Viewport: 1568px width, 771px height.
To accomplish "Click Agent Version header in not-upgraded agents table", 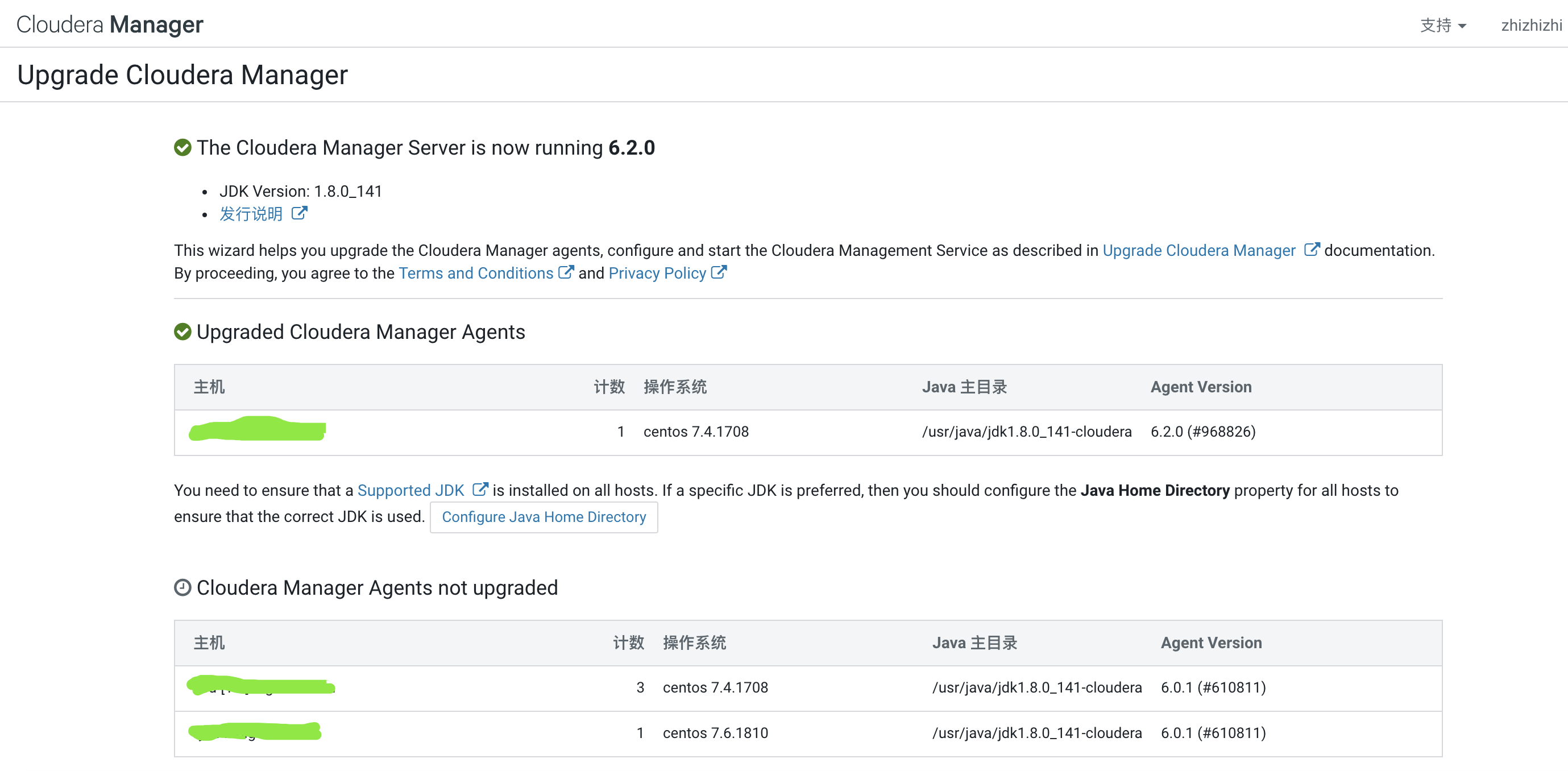I will tap(1212, 643).
